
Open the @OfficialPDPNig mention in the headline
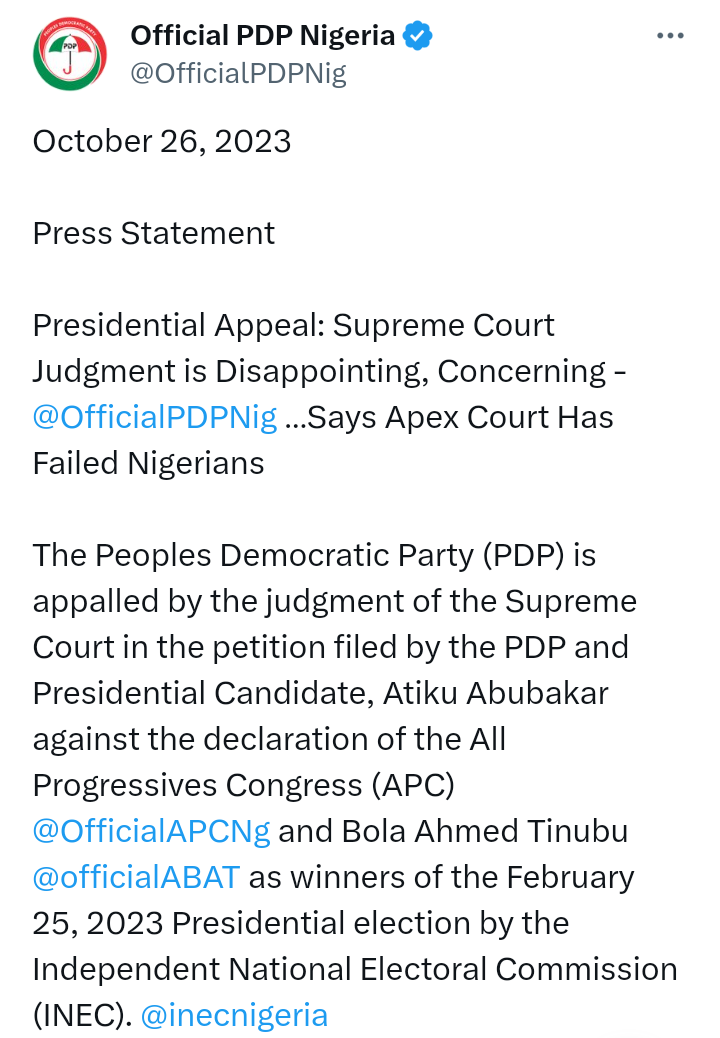pyautogui.click(x=155, y=417)
